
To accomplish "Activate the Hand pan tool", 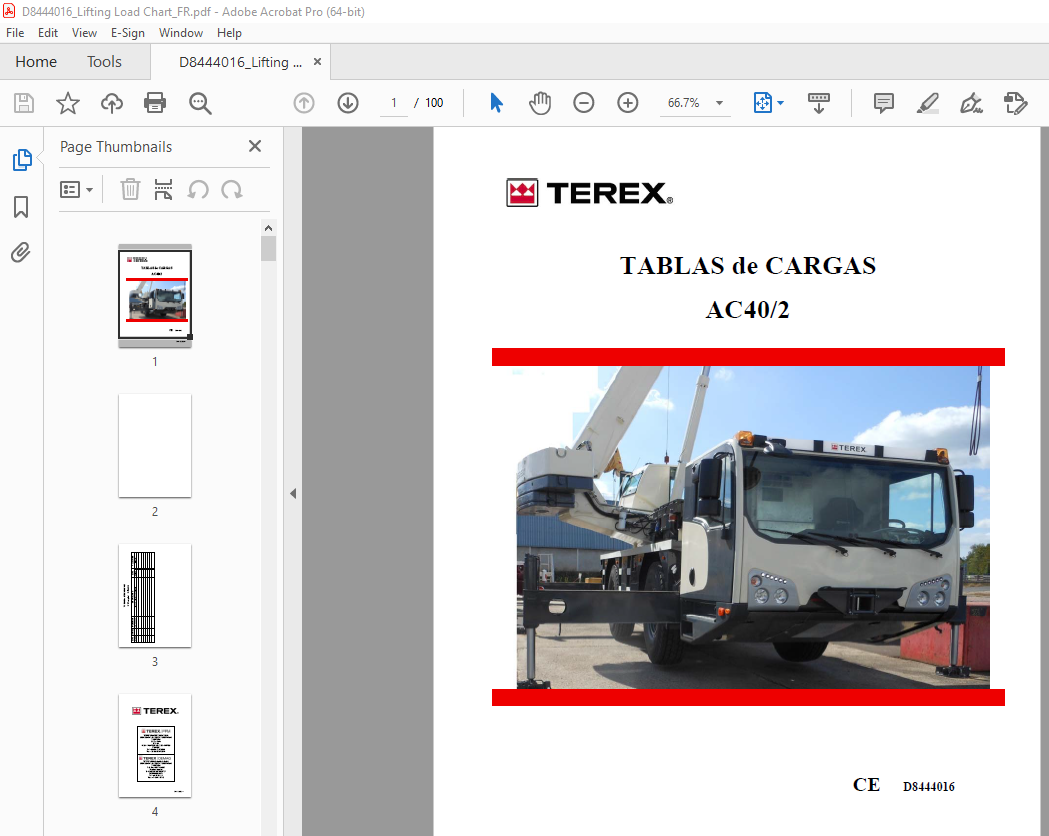I will tap(540, 103).
